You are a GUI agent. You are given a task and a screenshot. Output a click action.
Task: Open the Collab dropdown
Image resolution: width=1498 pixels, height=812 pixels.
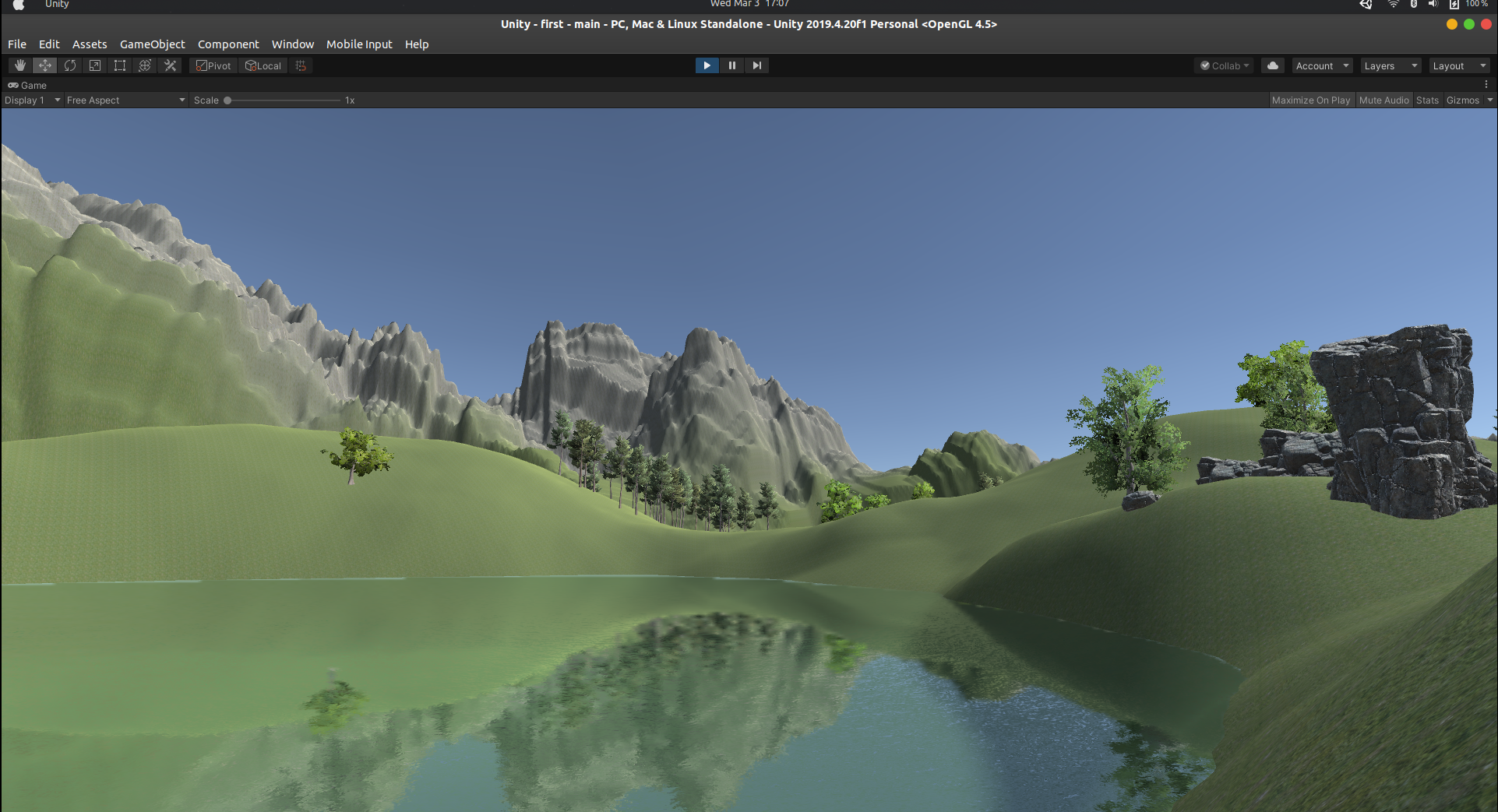(x=1224, y=65)
